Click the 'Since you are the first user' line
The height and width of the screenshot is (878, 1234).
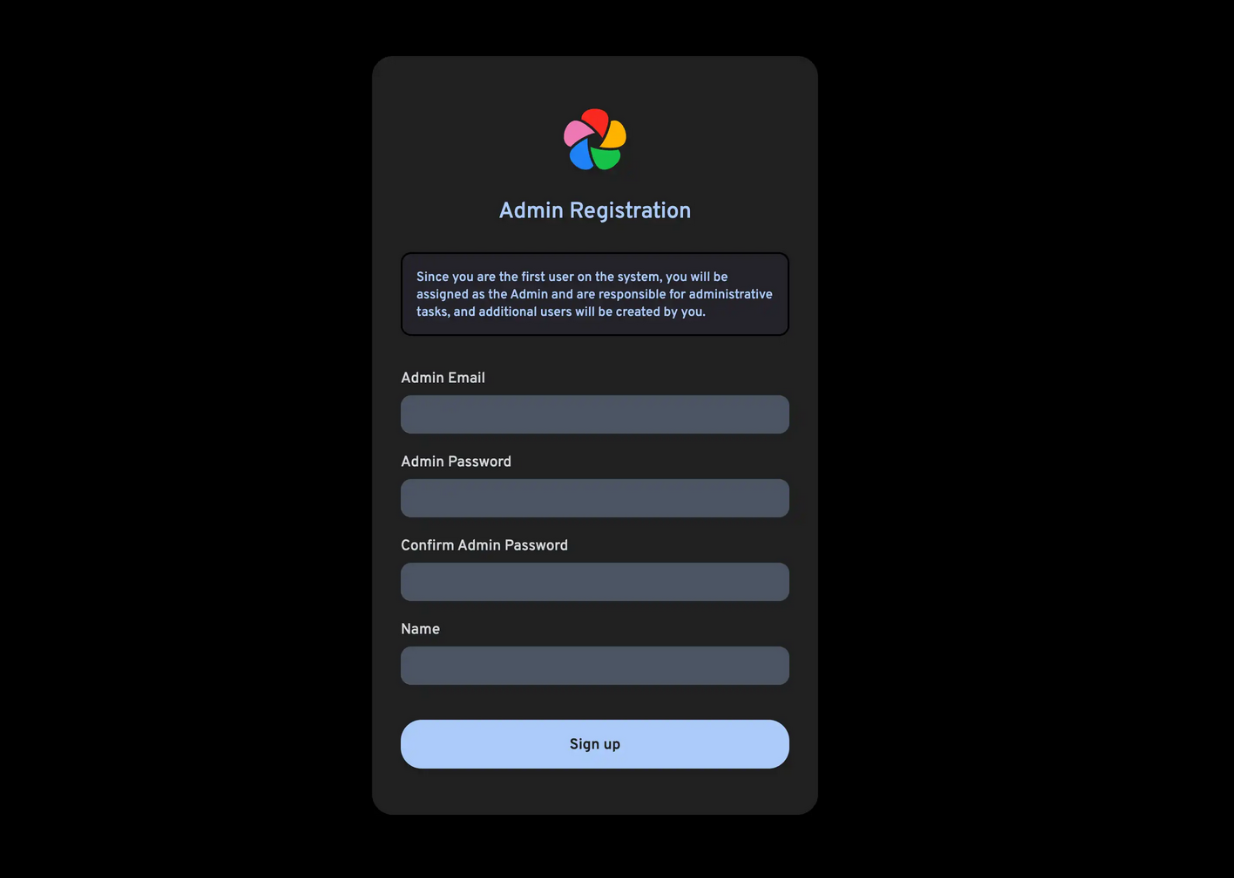click(572, 277)
